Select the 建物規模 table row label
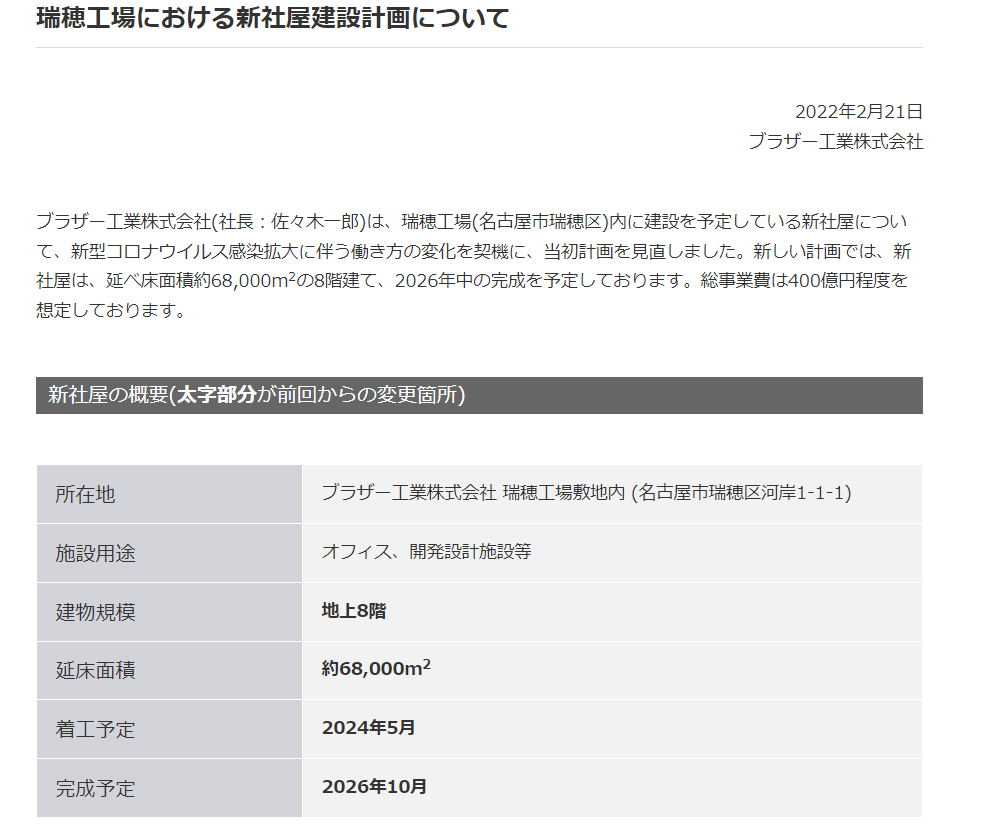The image size is (1008, 837). coord(95,612)
